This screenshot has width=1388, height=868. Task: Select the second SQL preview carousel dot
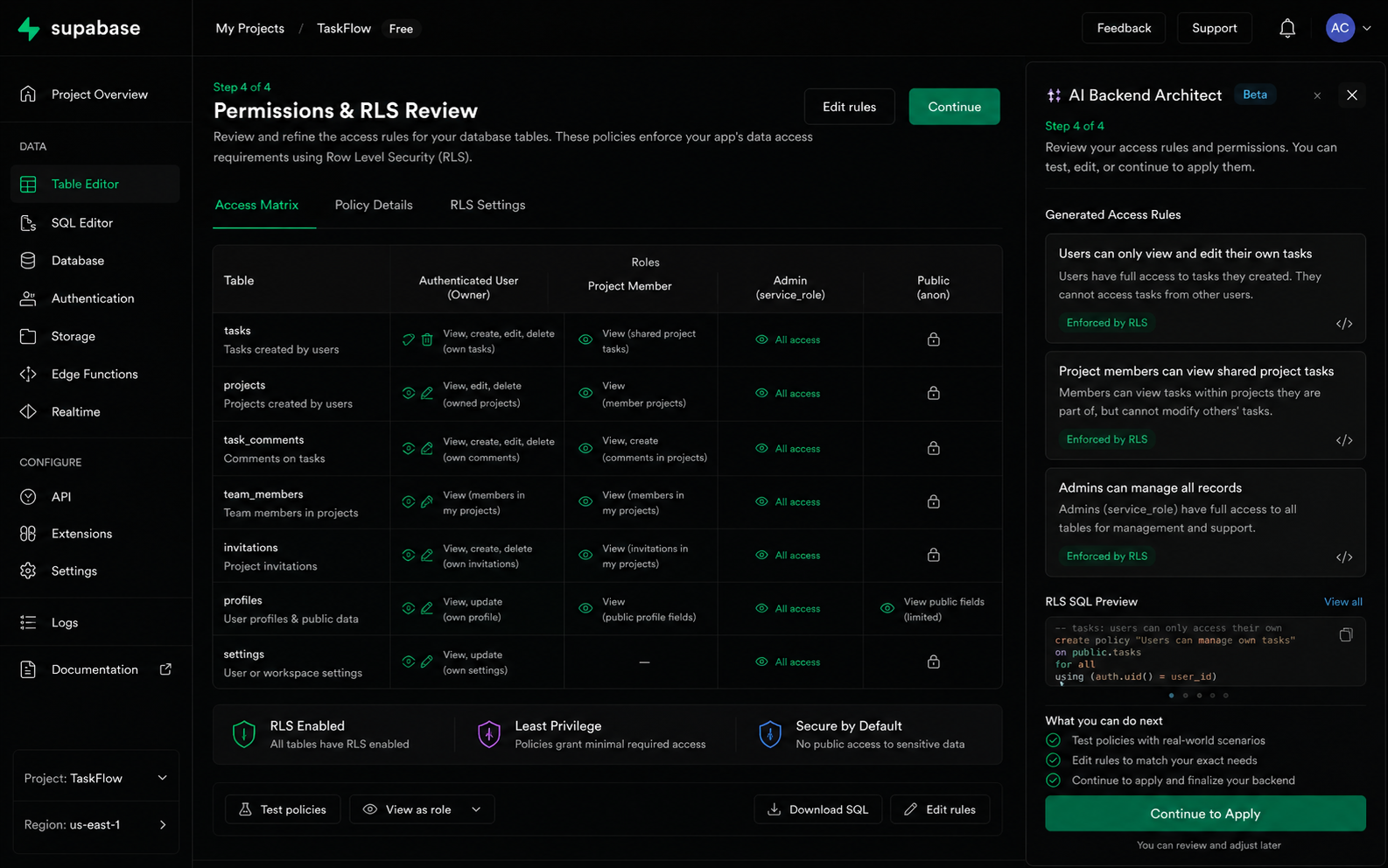click(x=1185, y=696)
